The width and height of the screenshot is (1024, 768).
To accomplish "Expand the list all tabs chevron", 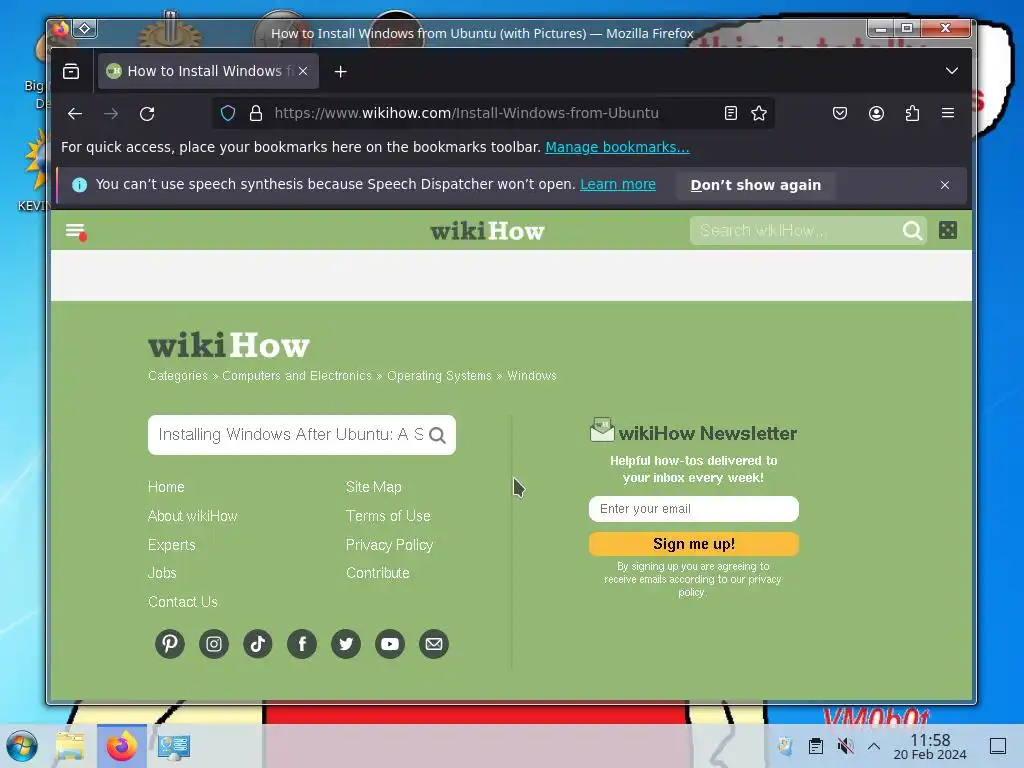I will coord(952,71).
